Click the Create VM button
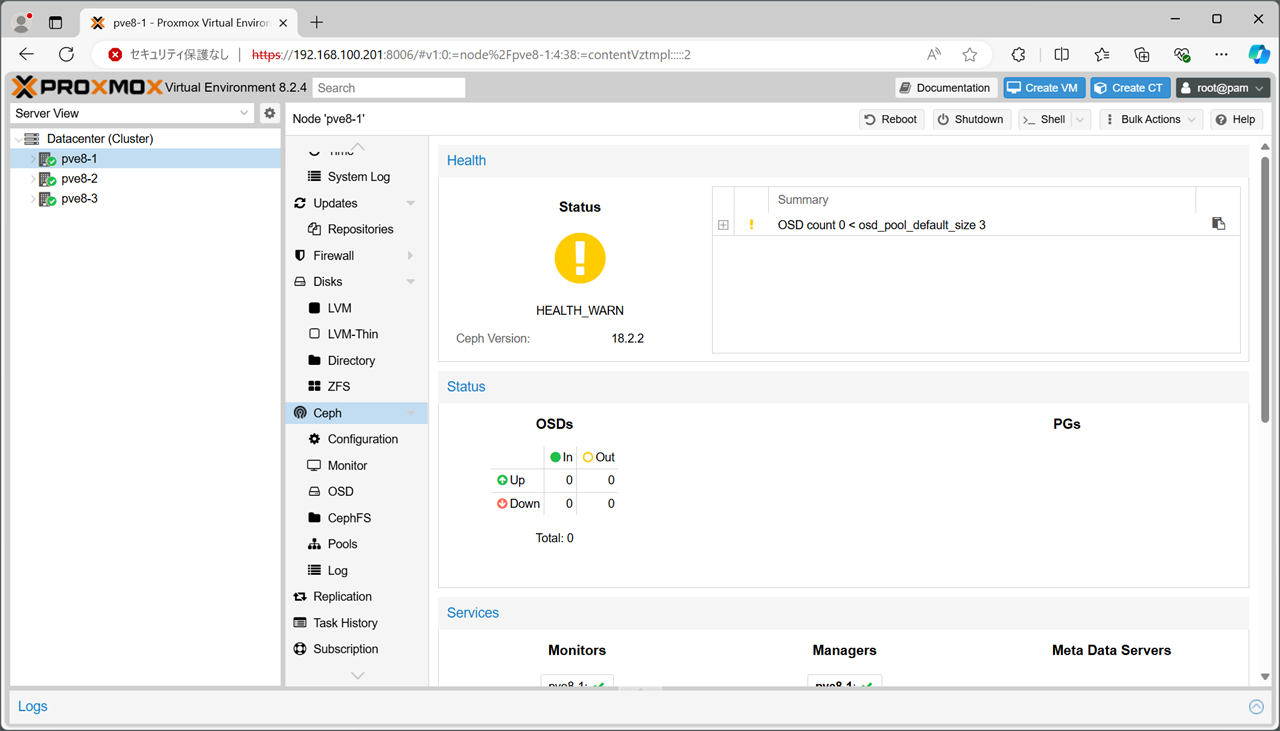 coord(1043,88)
